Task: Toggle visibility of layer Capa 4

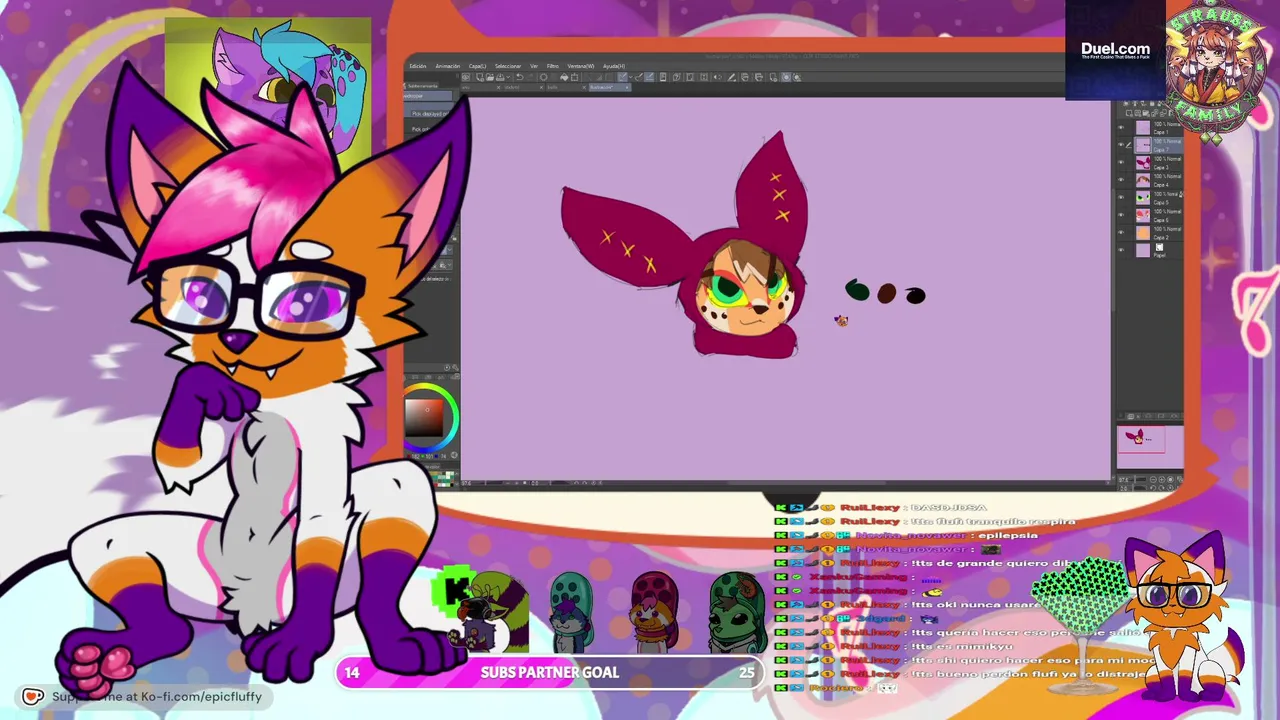Action: (x=1121, y=180)
